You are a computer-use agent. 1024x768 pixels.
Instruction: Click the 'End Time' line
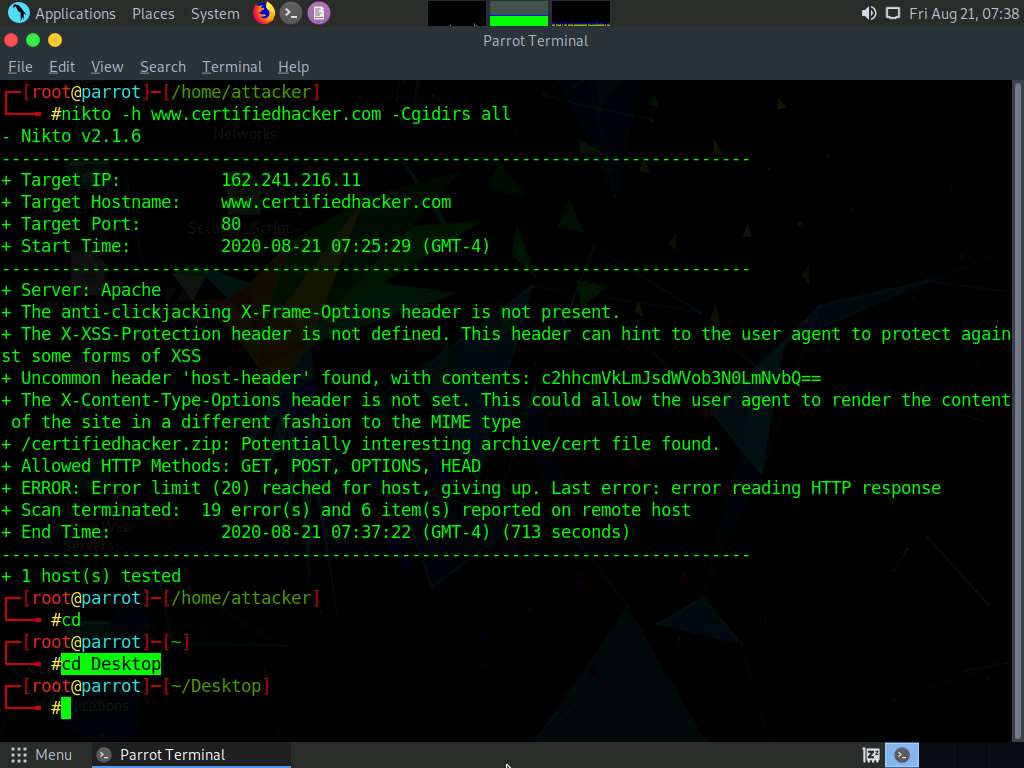pos(316,532)
